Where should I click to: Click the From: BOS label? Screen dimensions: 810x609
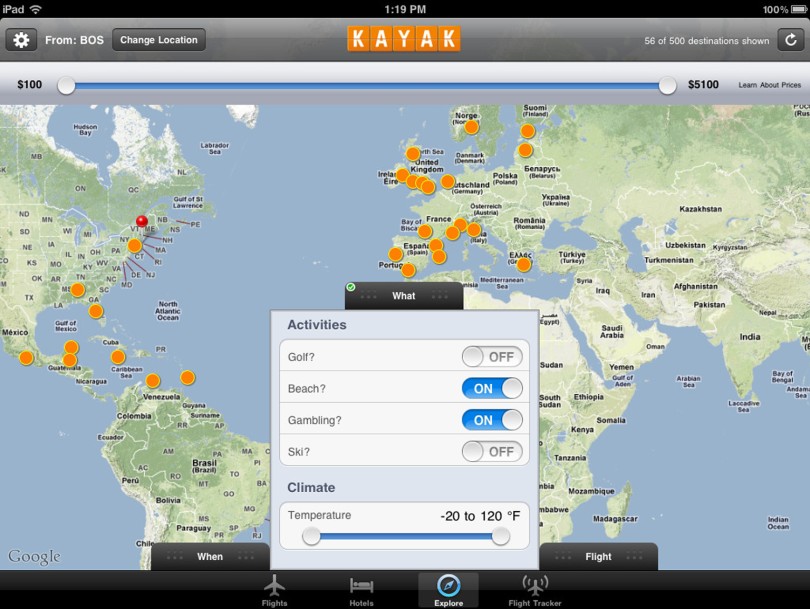point(74,40)
